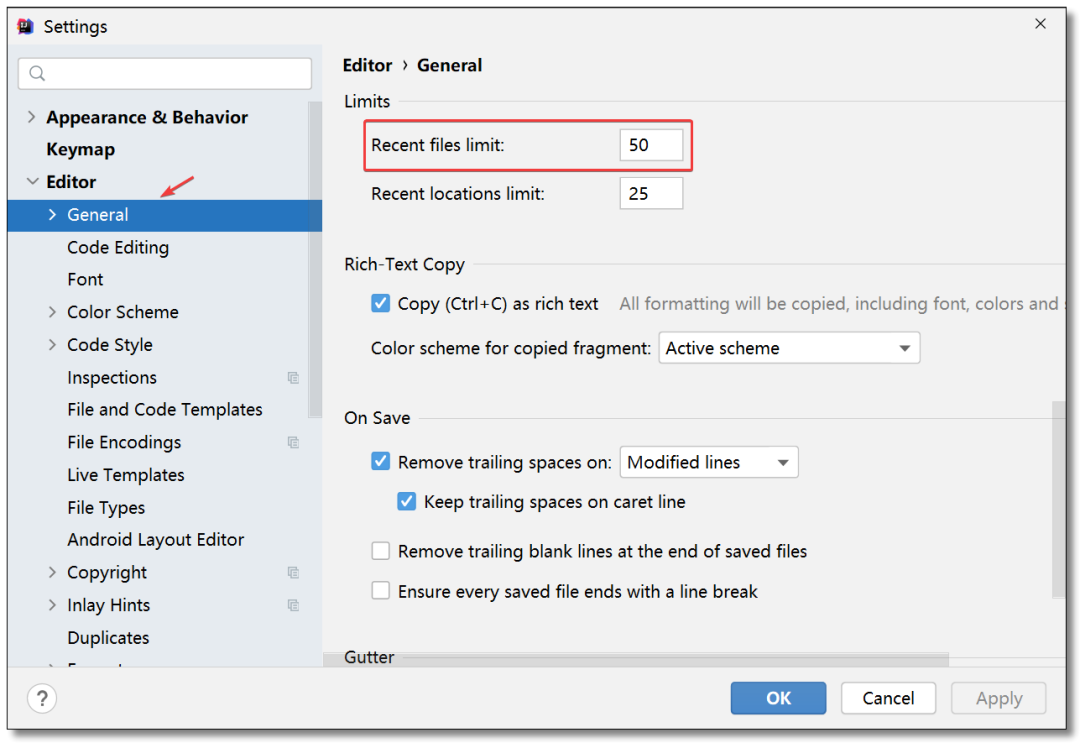
Task: Click the search magnifier icon in settings
Action: (x=37, y=74)
